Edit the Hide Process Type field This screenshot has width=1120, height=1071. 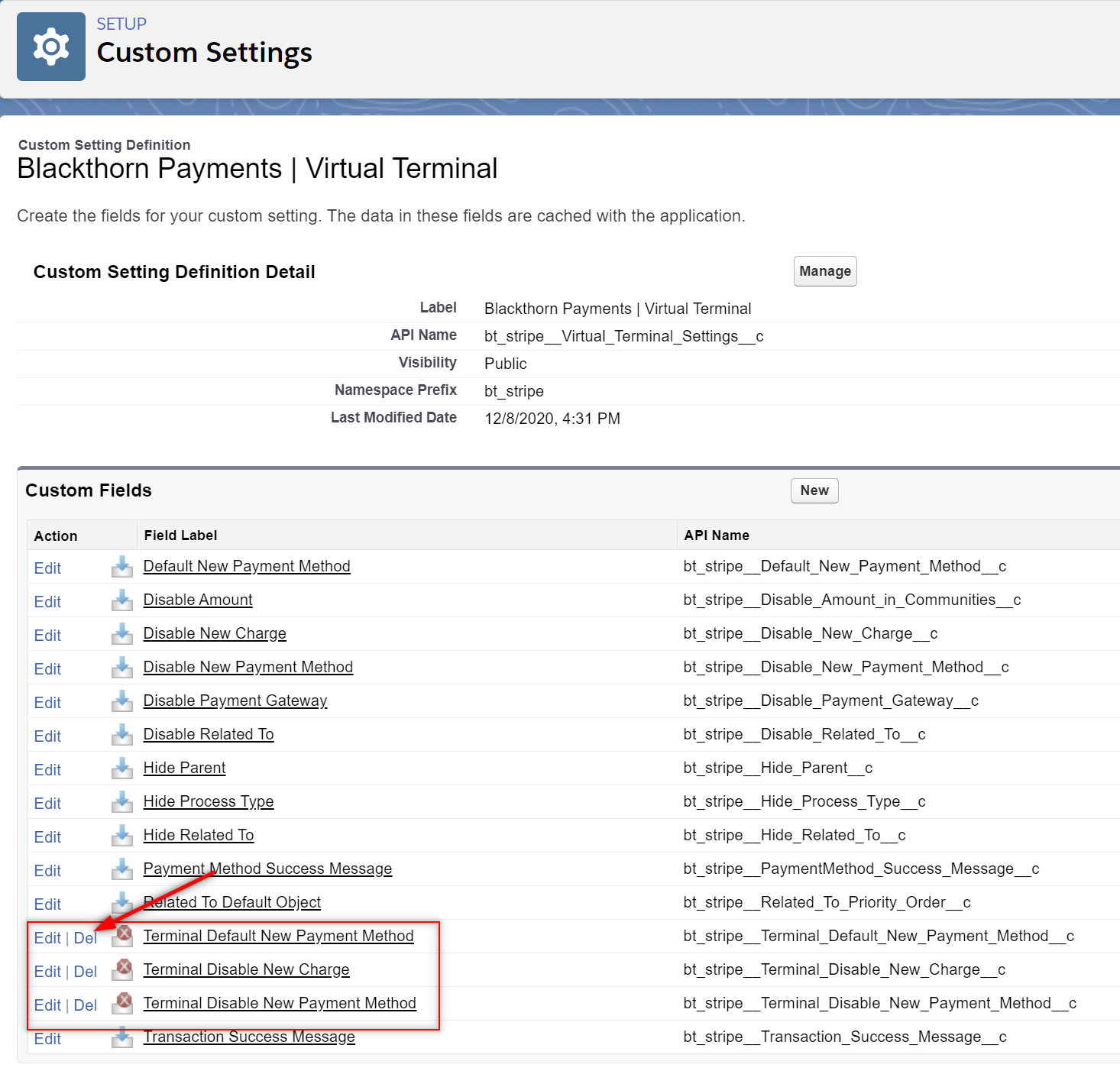[47, 804]
